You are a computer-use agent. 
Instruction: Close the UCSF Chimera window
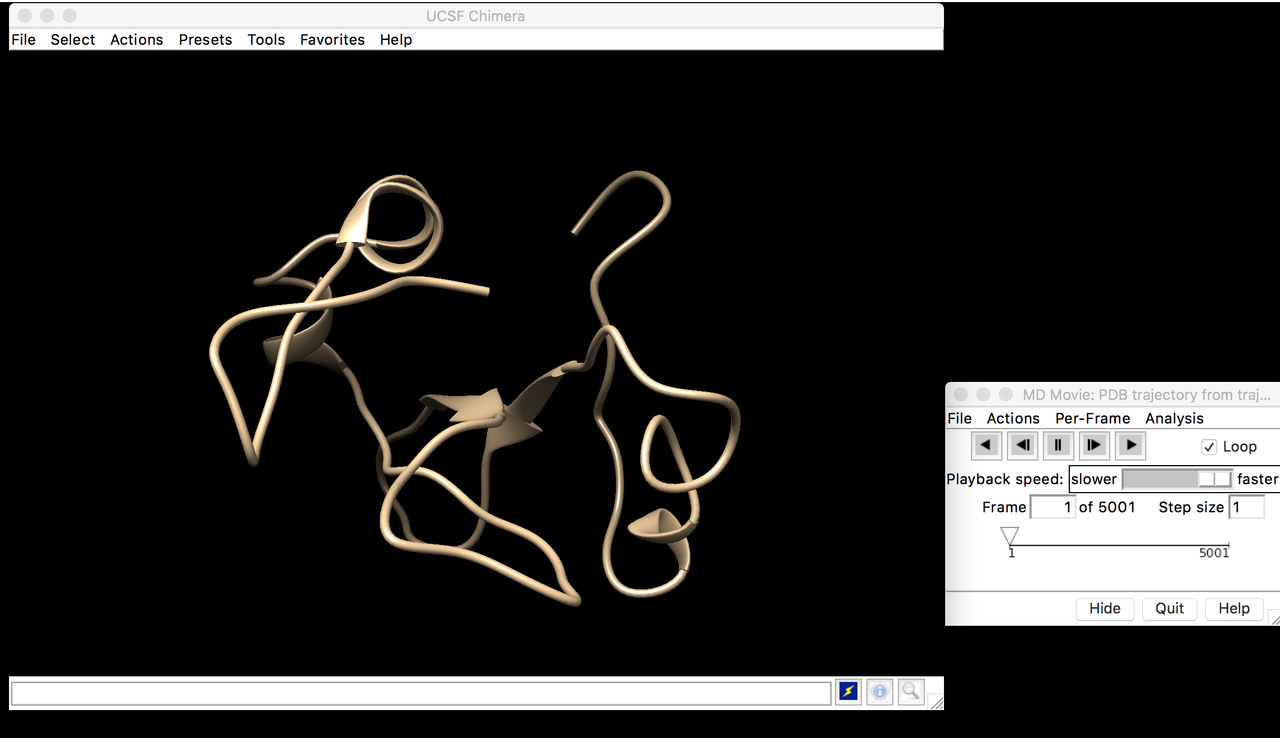[24, 16]
